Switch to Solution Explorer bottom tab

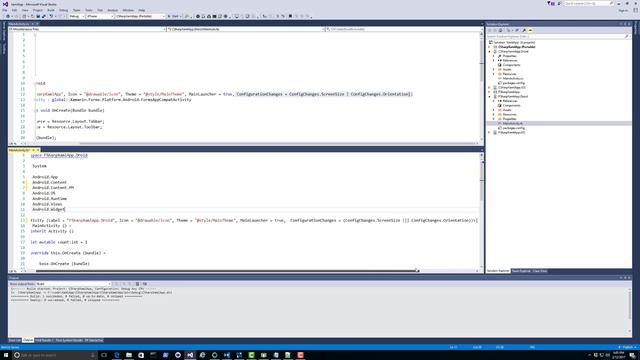pos(498,271)
